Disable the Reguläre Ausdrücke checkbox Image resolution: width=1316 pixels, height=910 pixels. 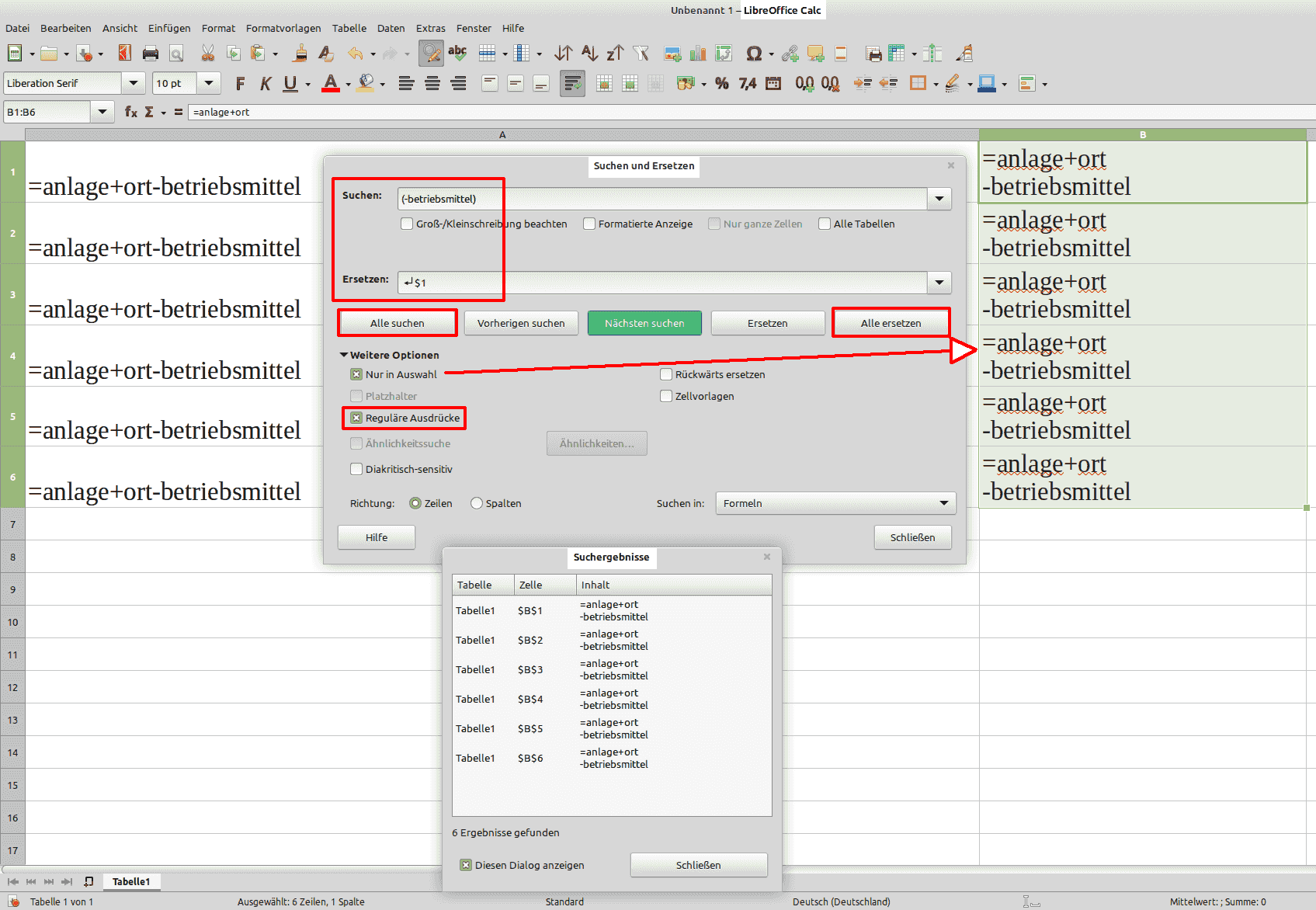pyautogui.click(x=356, y=418)
